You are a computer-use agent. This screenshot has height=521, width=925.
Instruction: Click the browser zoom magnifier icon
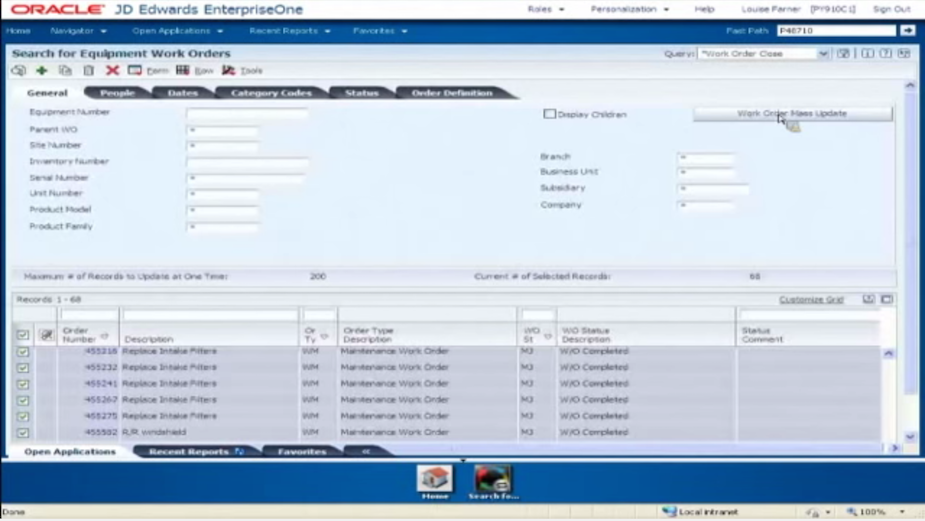[852, 512]
